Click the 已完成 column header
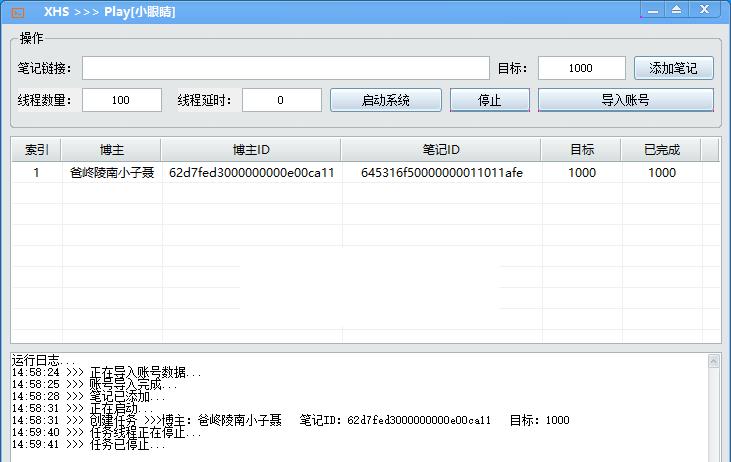This screenshot has width=731, height=462. (661, 149)
